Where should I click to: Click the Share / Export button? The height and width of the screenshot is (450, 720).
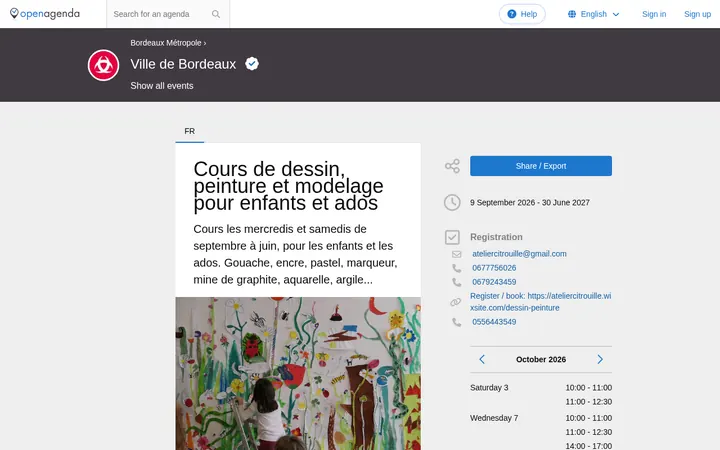click(x=540, y=166)
